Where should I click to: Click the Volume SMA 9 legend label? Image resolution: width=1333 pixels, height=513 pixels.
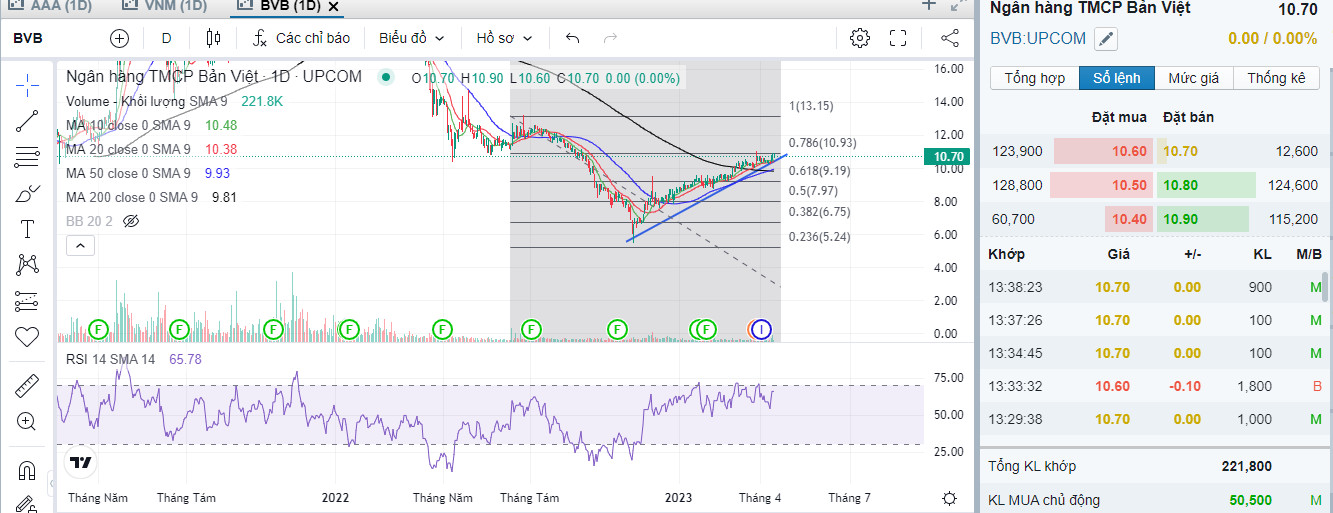pos(147,101)
